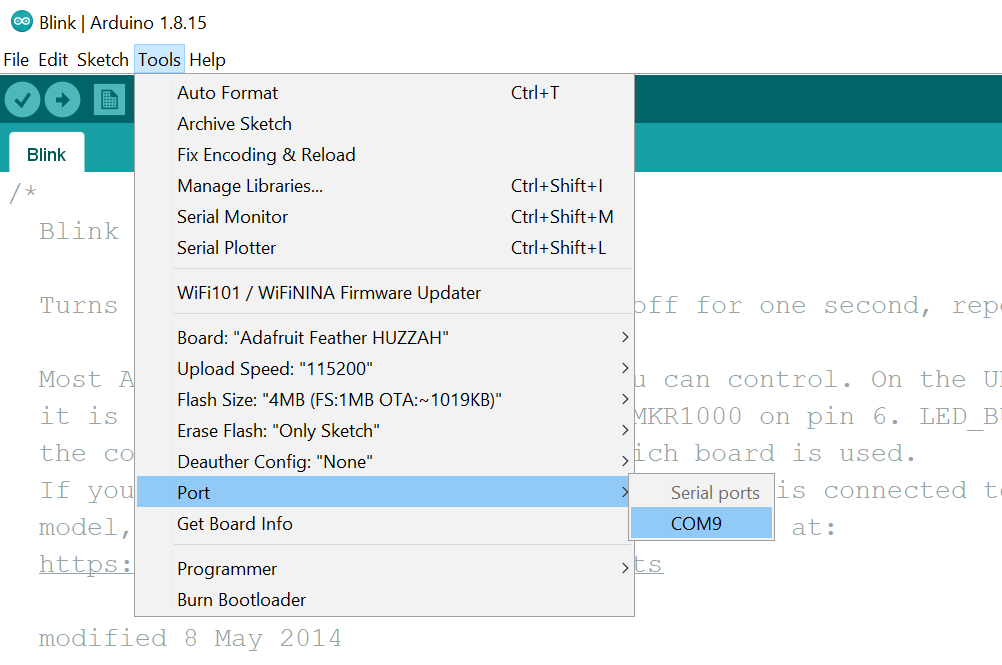Click the Verify checkmark icon
The image size is (1002, 665).
22,100
